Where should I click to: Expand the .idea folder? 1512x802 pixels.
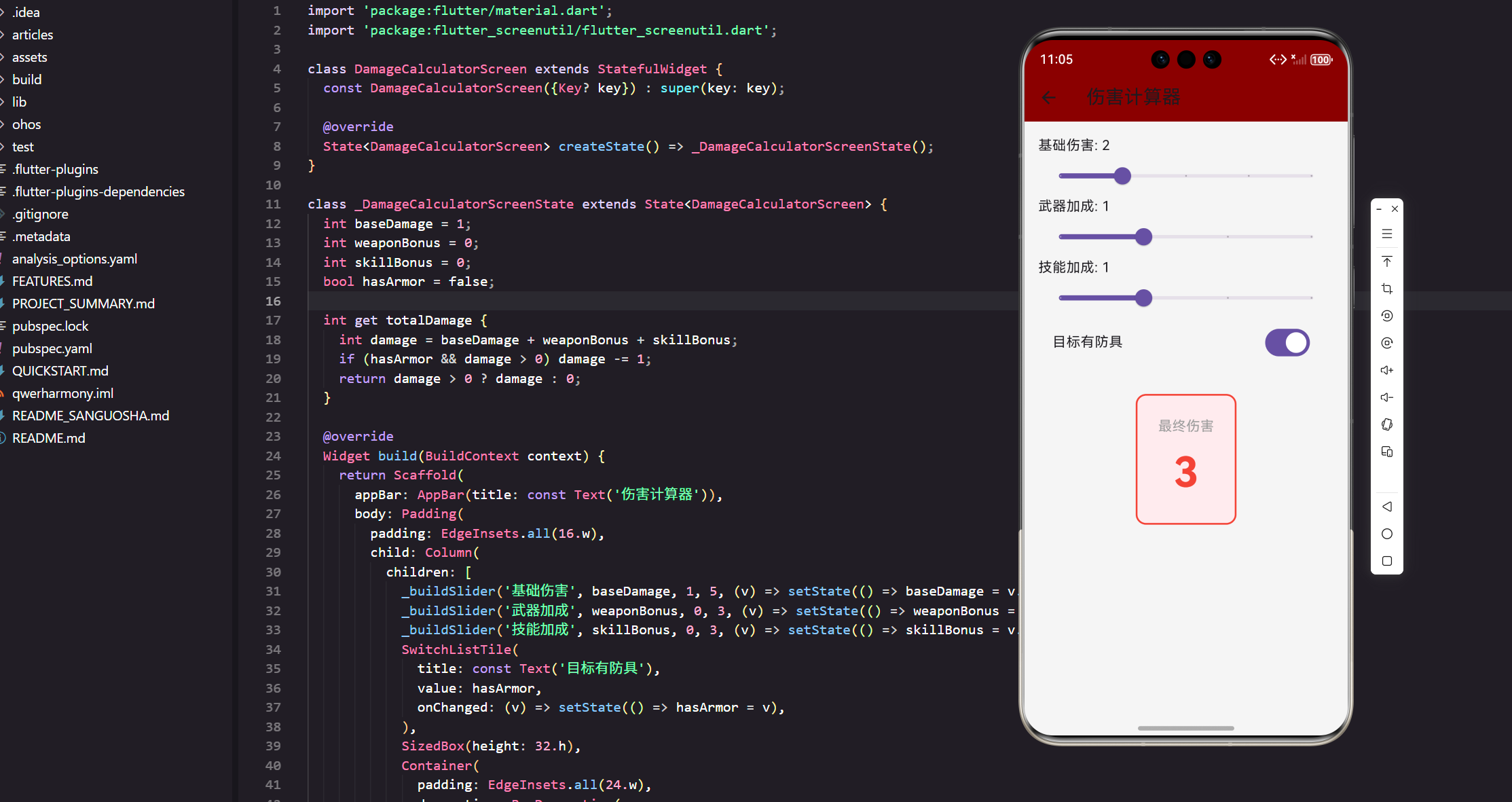pos(26,12)
